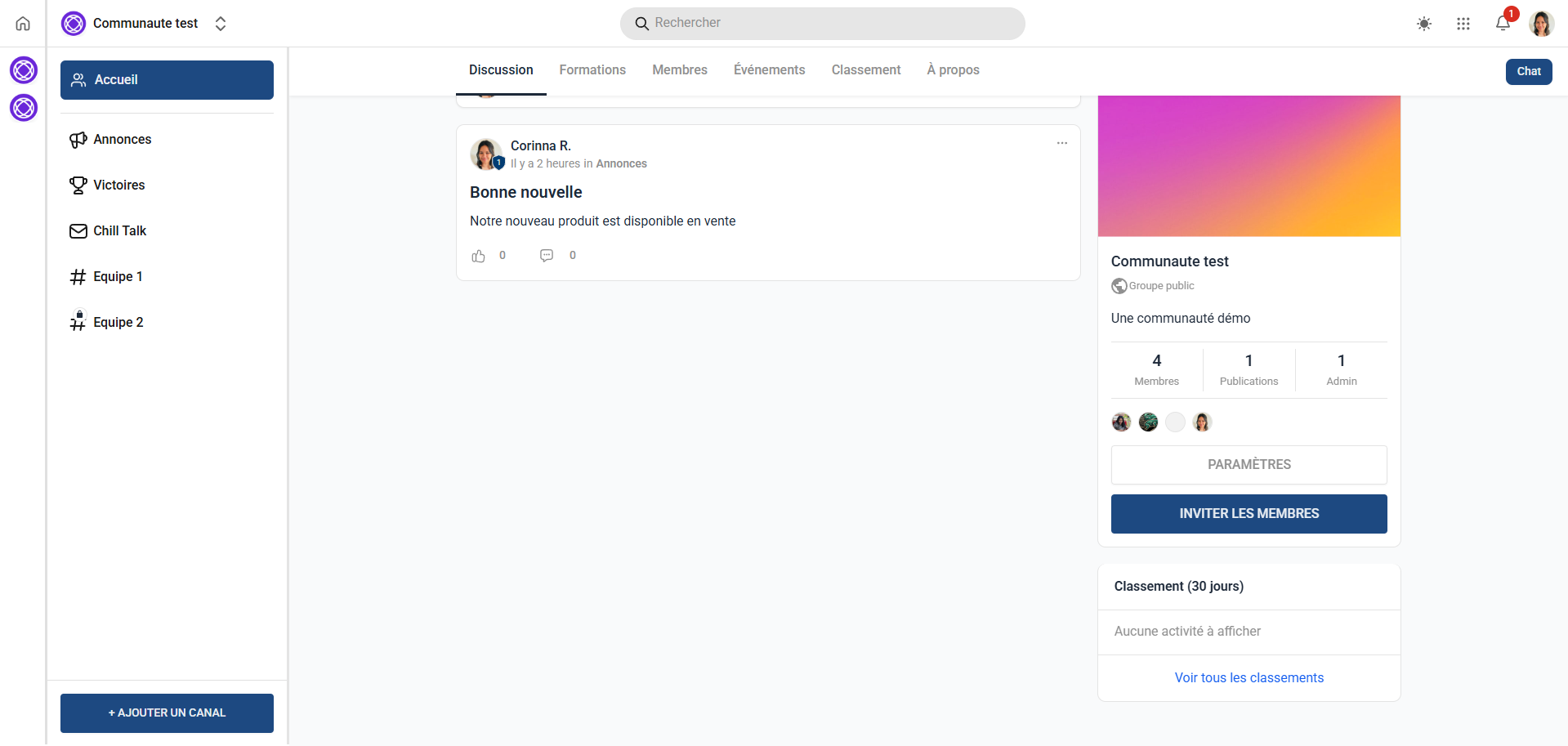Image resolution: width=1568 pixels, height=746 pixels.
Task: Switch to the Formations tab
Action: pyautogui.click(x=592, y=70)
